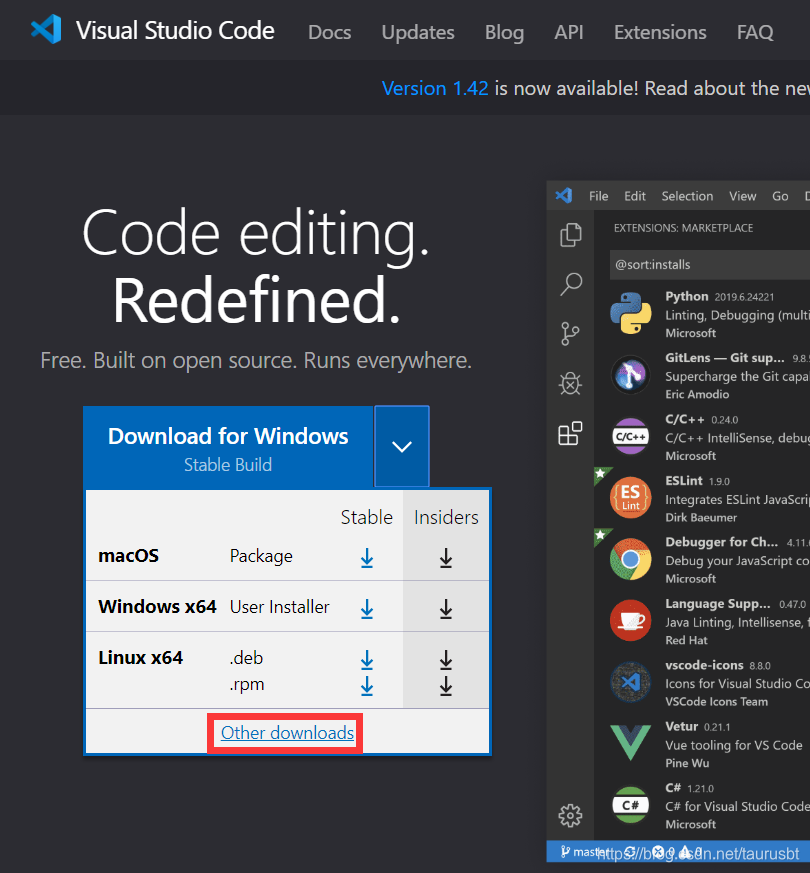
Task: Click the VSCode Icons Team publisher name
Action: (x=716, y=702)
